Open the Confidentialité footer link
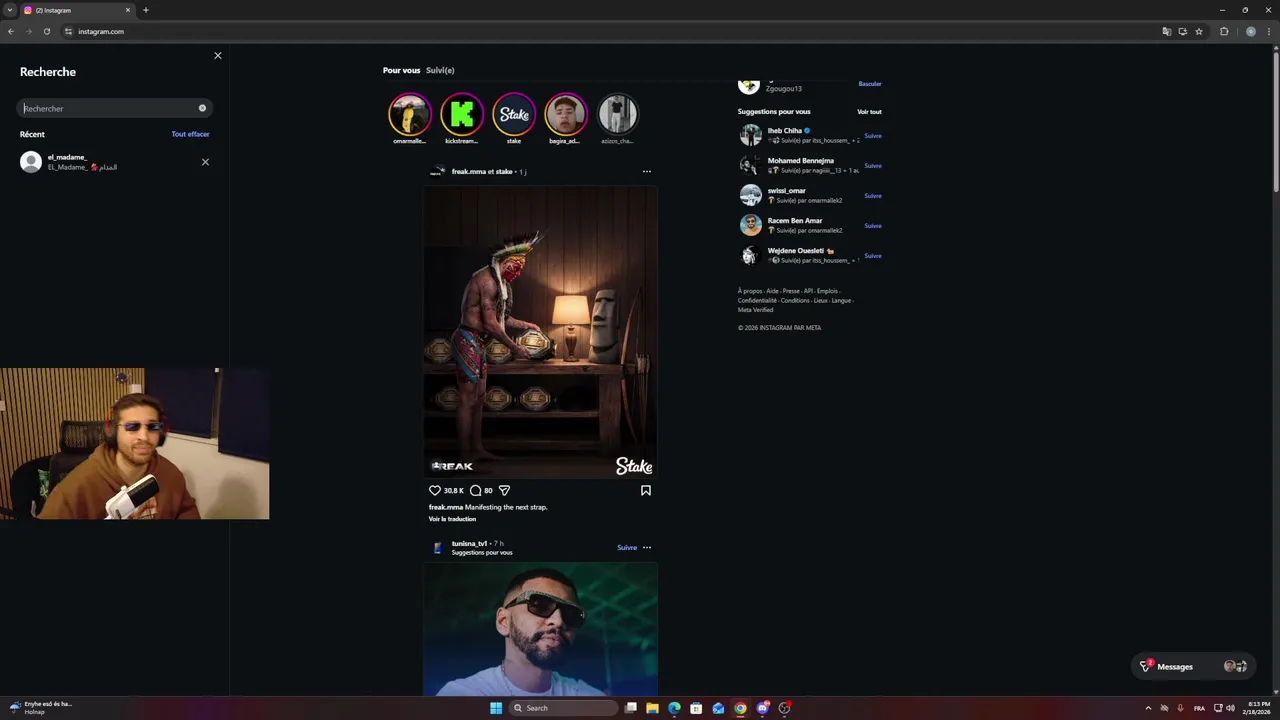 pos(757,300)
